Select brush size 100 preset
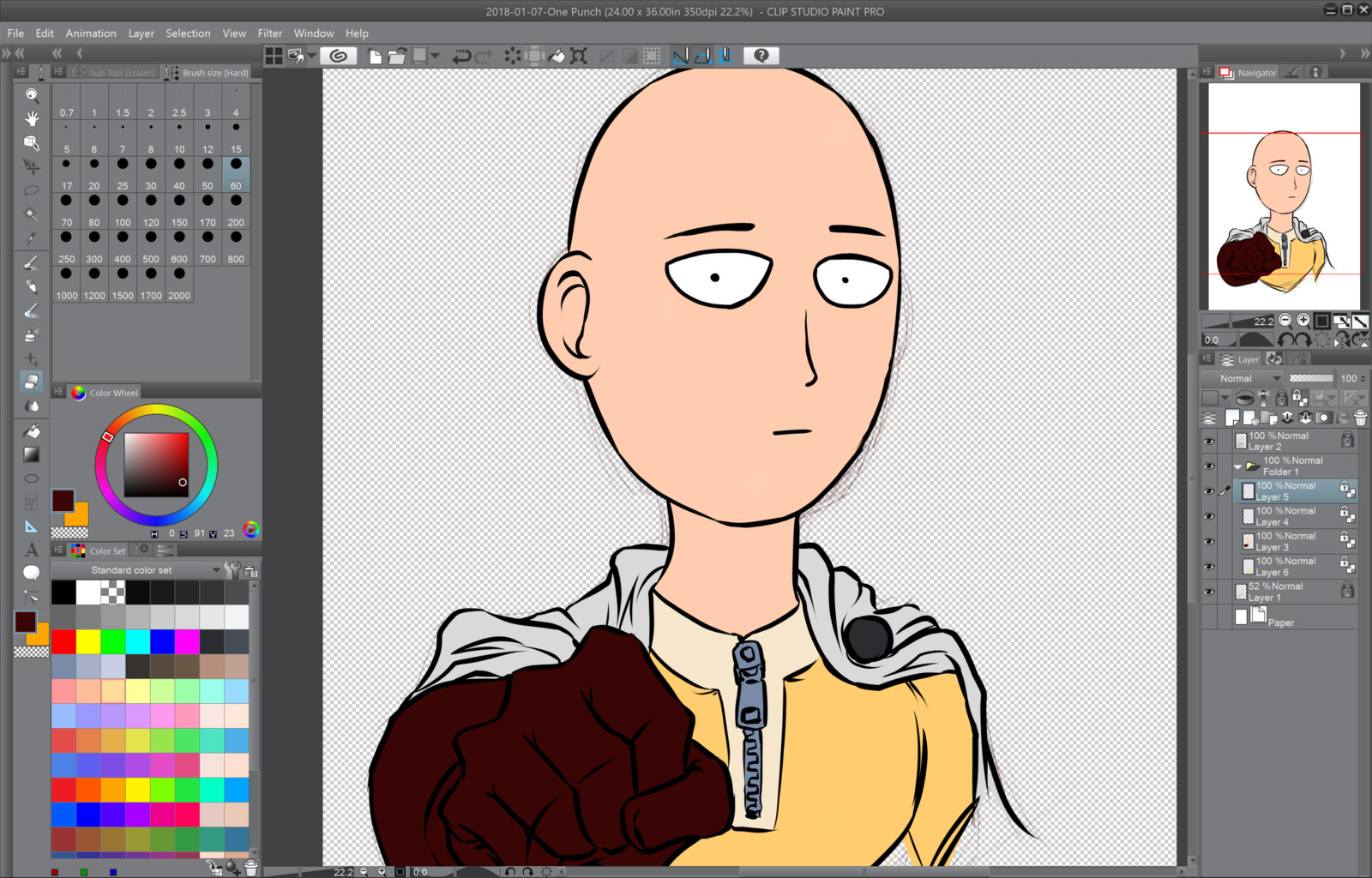The width and height of the screenshot is (1372, 878). click(123, 211)
